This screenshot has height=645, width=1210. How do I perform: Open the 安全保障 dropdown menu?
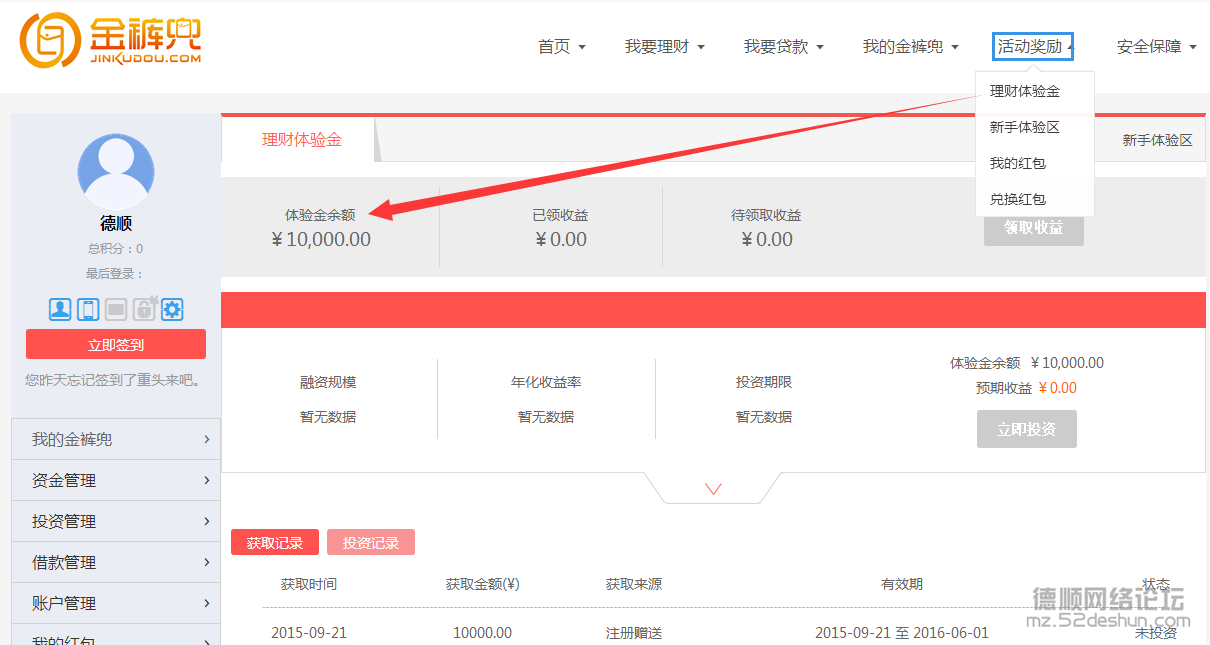pyautogui.click(x=1156, y=47)
